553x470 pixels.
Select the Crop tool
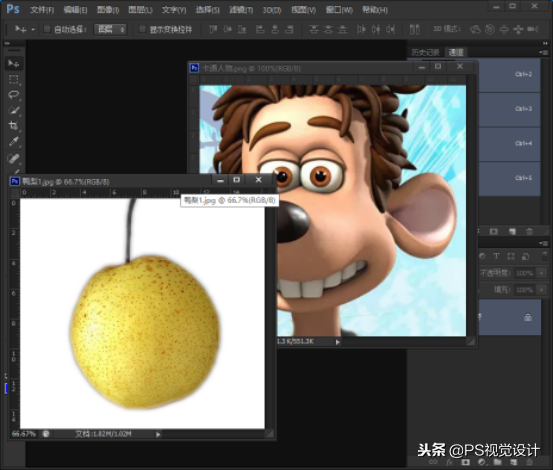pyautogui.click(x=14, y=126)
